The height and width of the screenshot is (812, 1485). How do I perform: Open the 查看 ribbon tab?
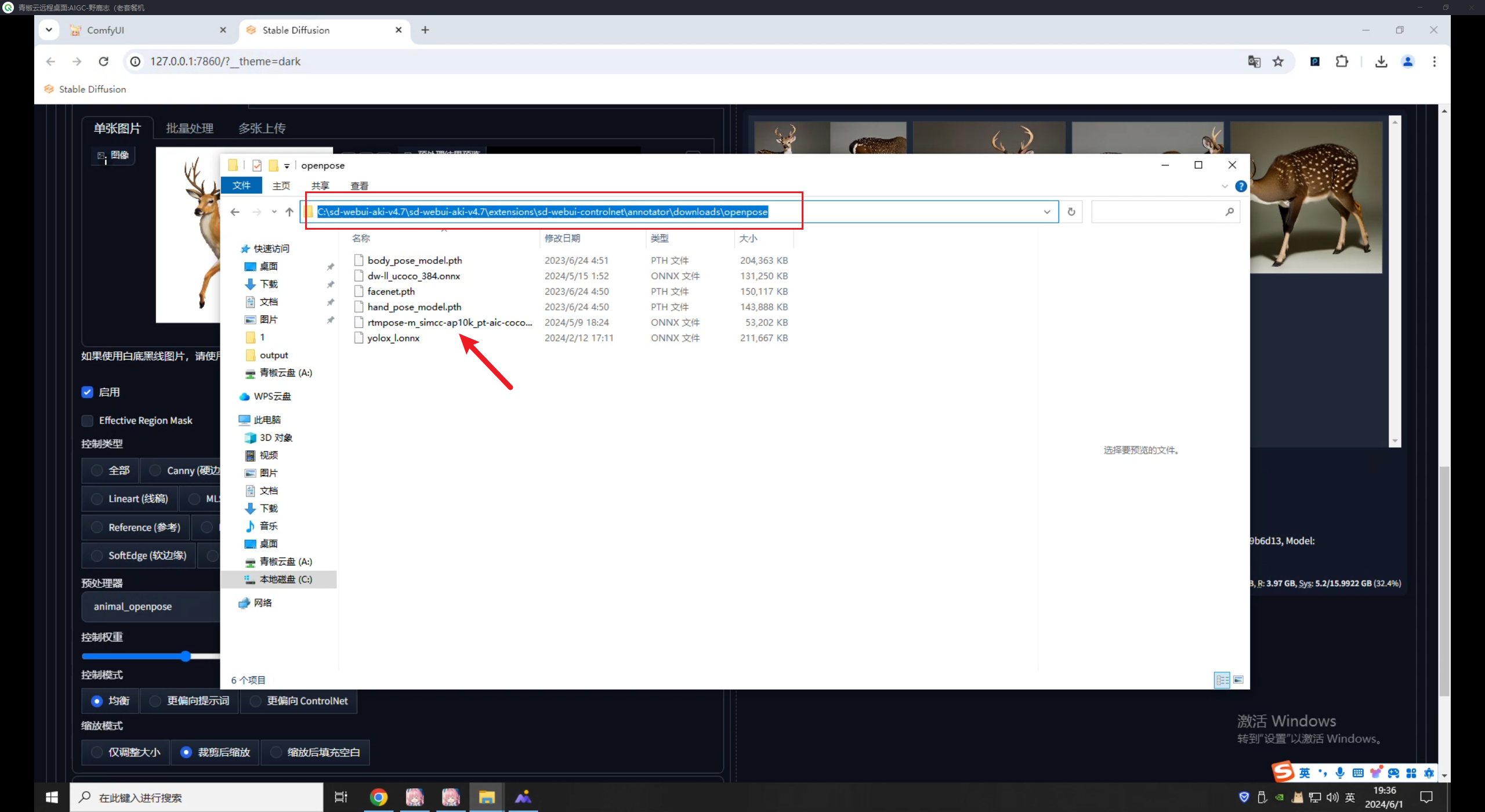360,186
